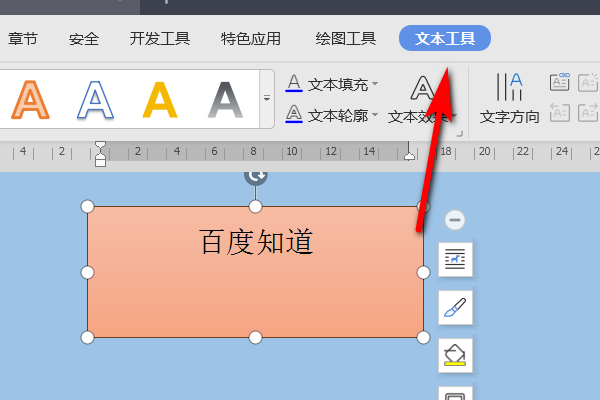This screenshot has height=400, width=600.
Task: Collapse the floating quick toolbar
Action: [455, 220]
